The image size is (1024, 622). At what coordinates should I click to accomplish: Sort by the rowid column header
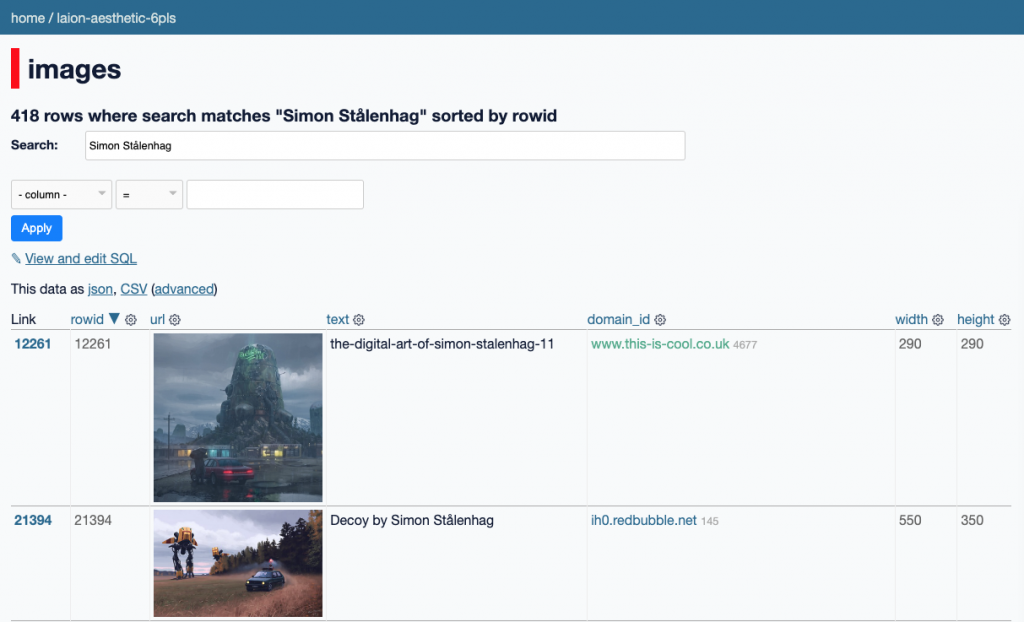(87, 319)
